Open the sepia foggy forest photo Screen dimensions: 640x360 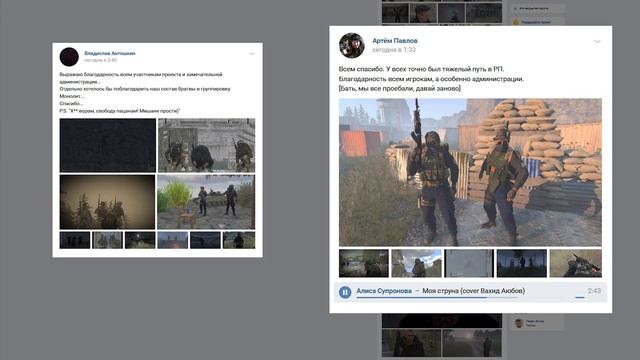(107, 202)
